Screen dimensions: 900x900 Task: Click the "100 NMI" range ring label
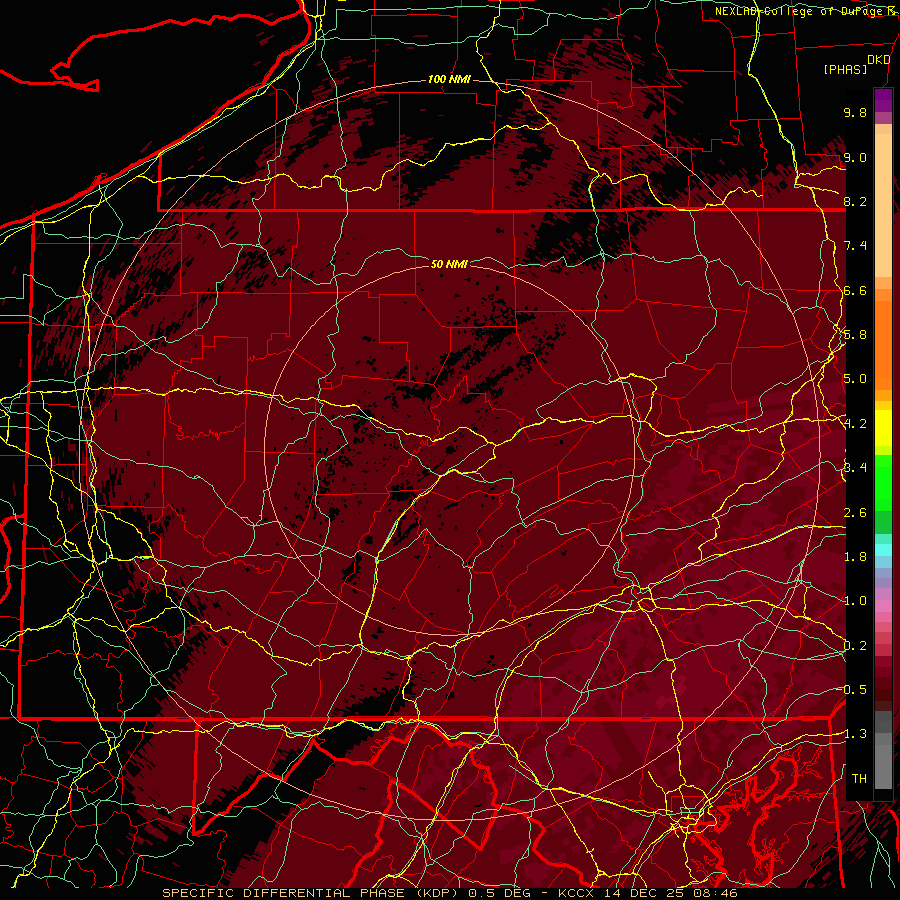449,79
